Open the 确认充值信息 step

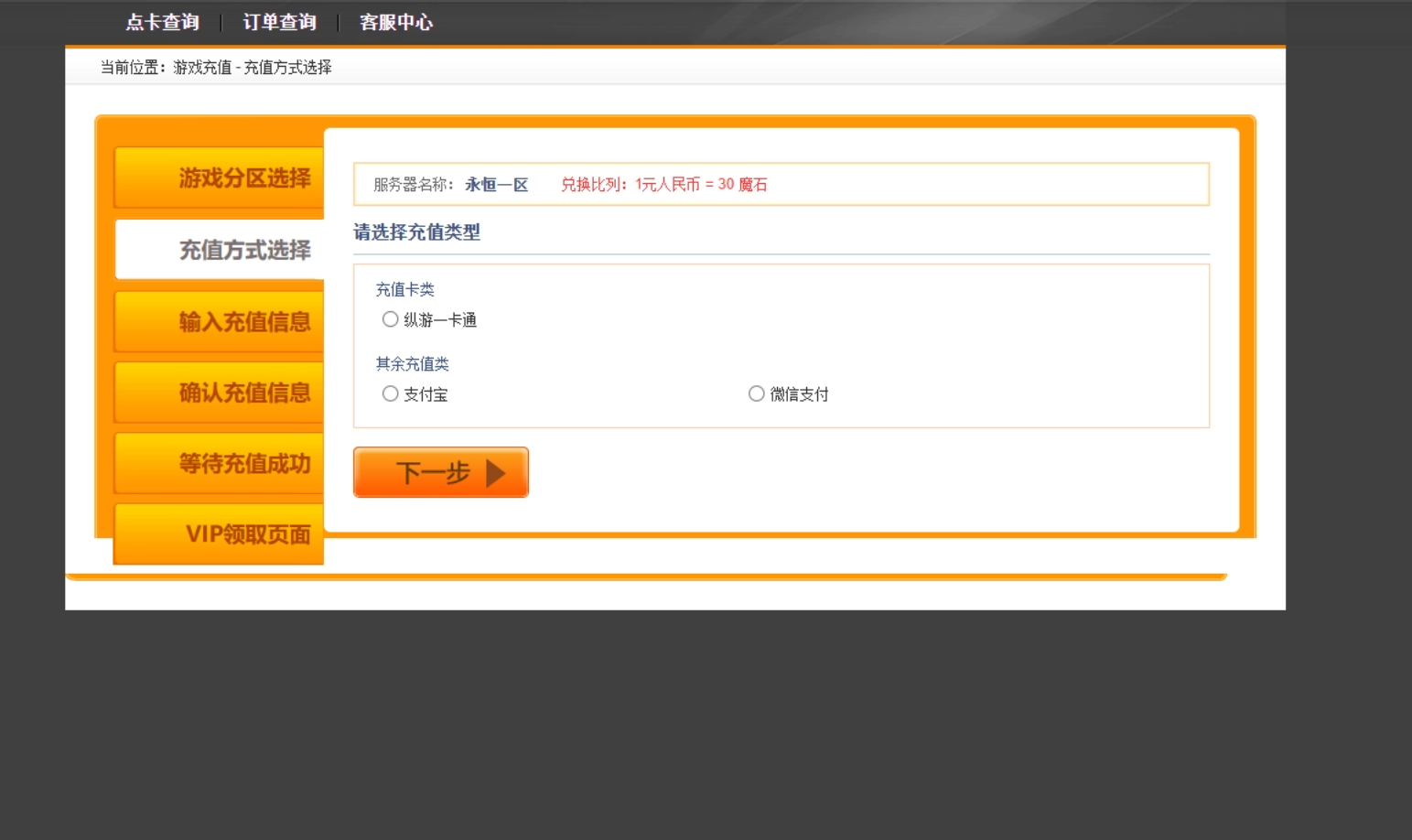pyautogui.click(x=245, y=392)
